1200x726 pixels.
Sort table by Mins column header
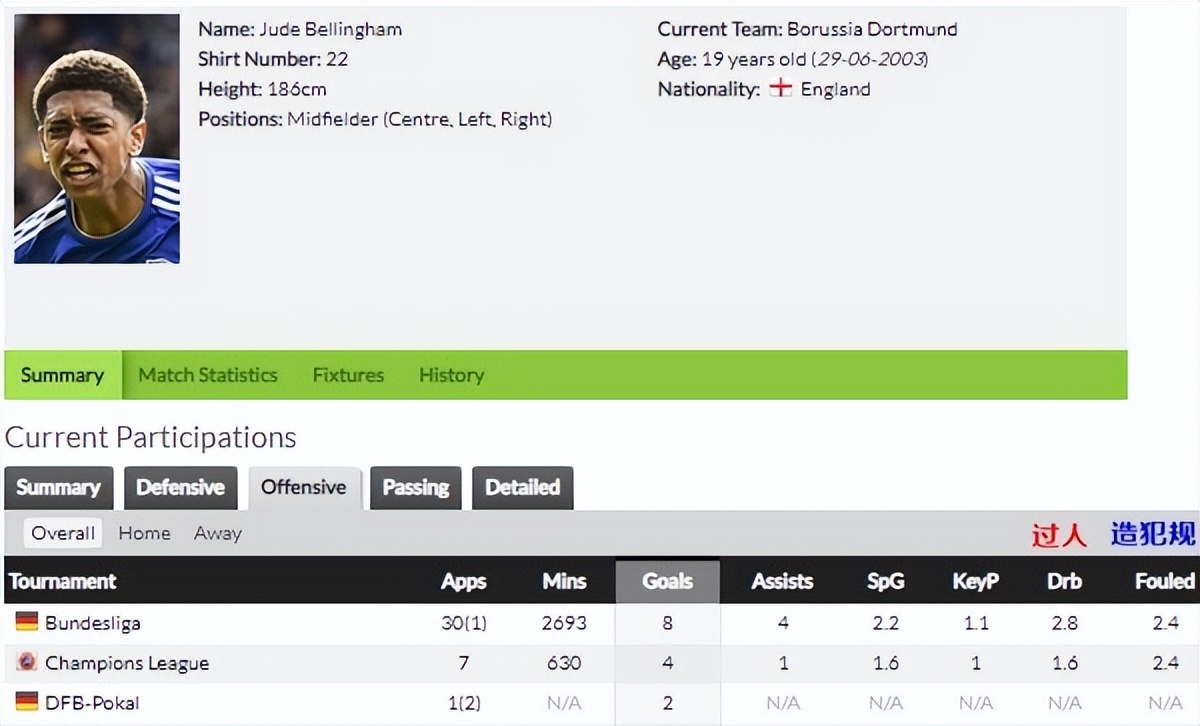coord(564,581)
